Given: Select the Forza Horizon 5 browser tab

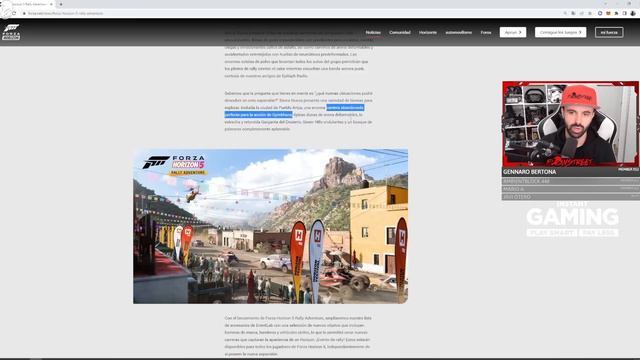Looking at the screenshot, I should 29,4.
